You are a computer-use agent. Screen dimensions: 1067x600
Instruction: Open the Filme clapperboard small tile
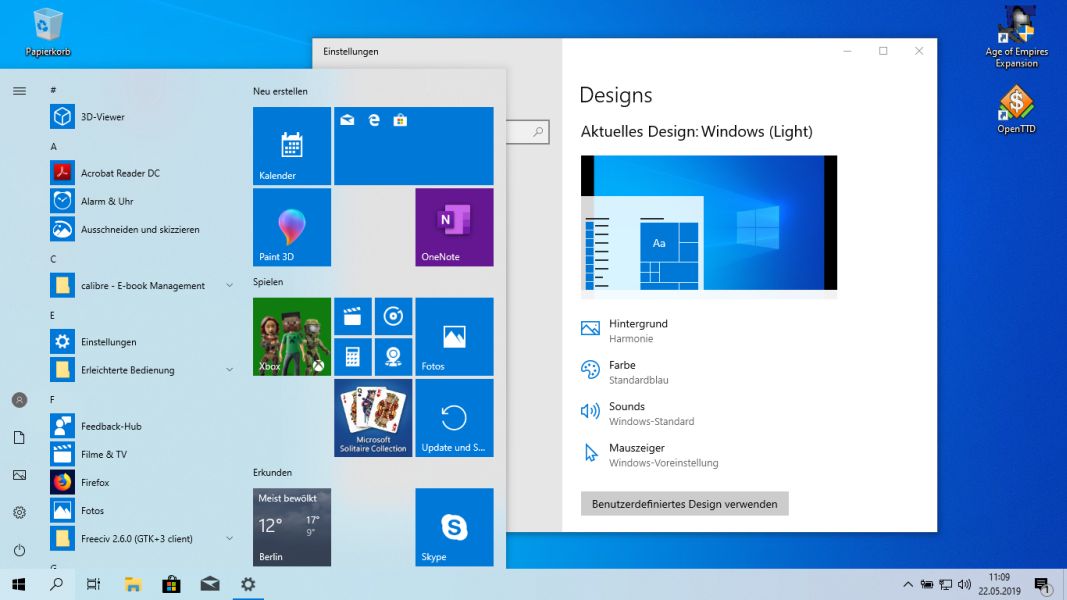[352, 316]
